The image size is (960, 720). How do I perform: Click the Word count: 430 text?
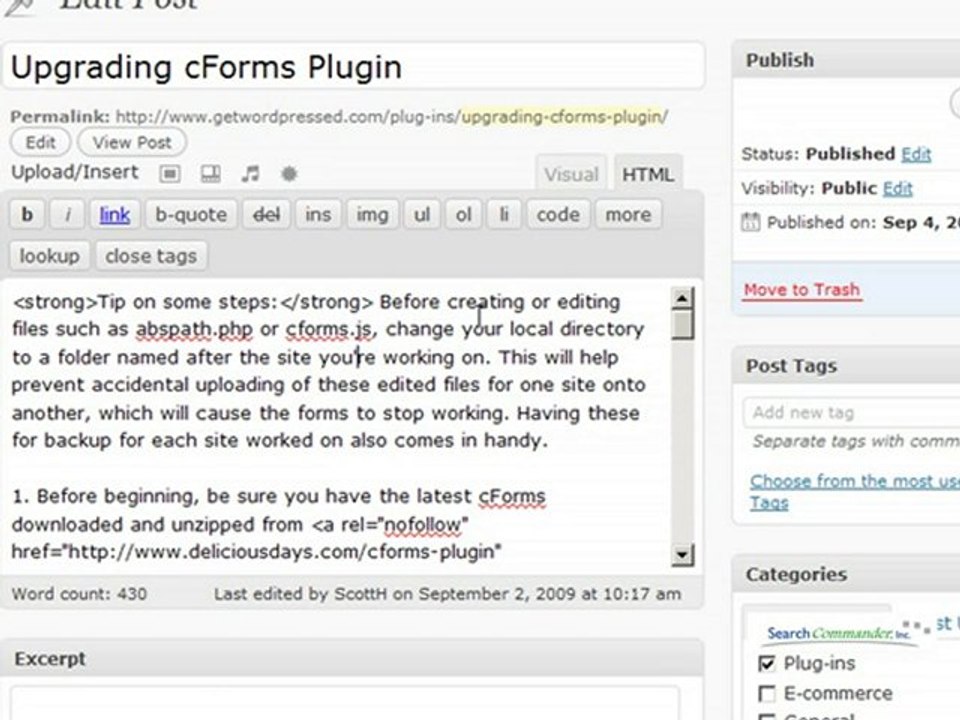click(x=79, y=594)
